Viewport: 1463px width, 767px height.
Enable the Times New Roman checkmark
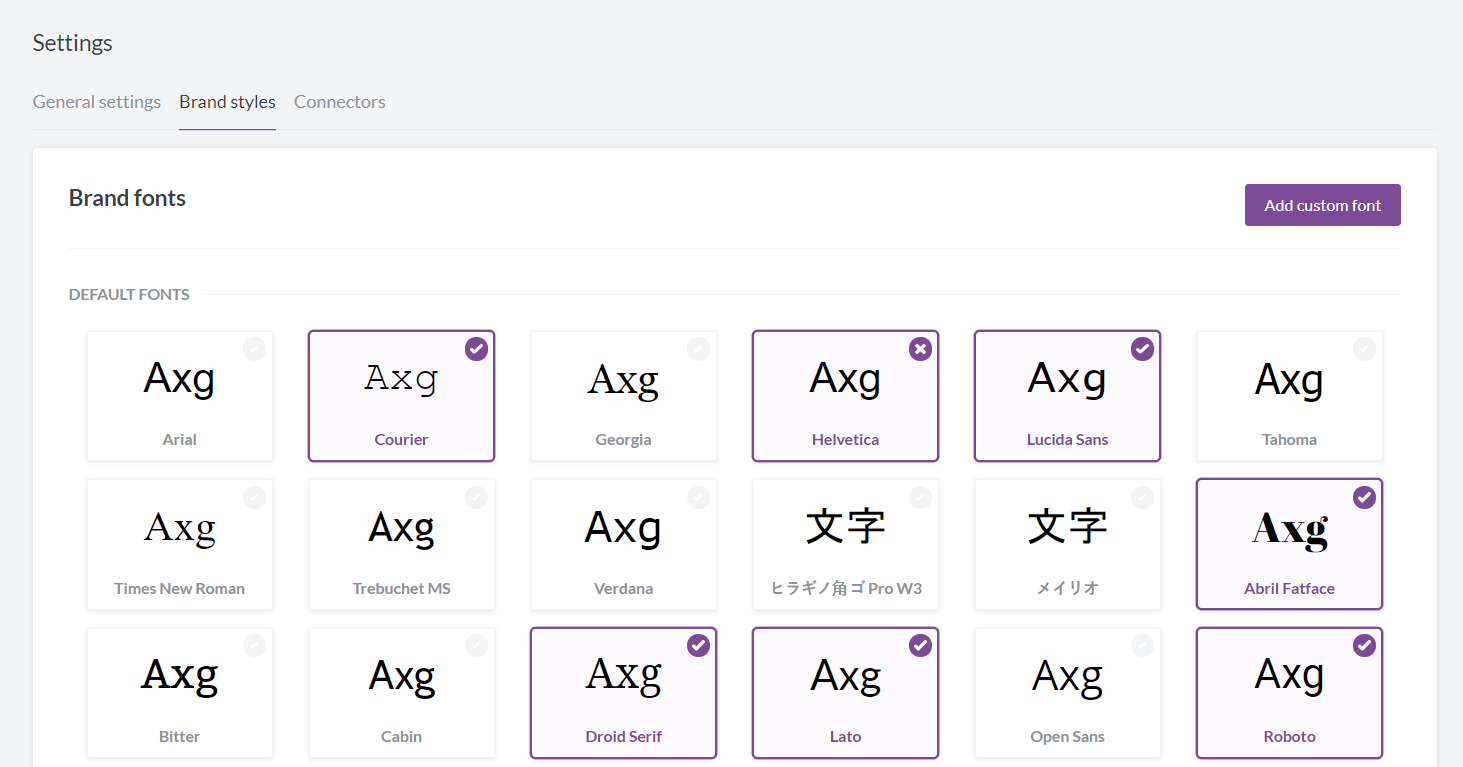(x=255, y=497)
